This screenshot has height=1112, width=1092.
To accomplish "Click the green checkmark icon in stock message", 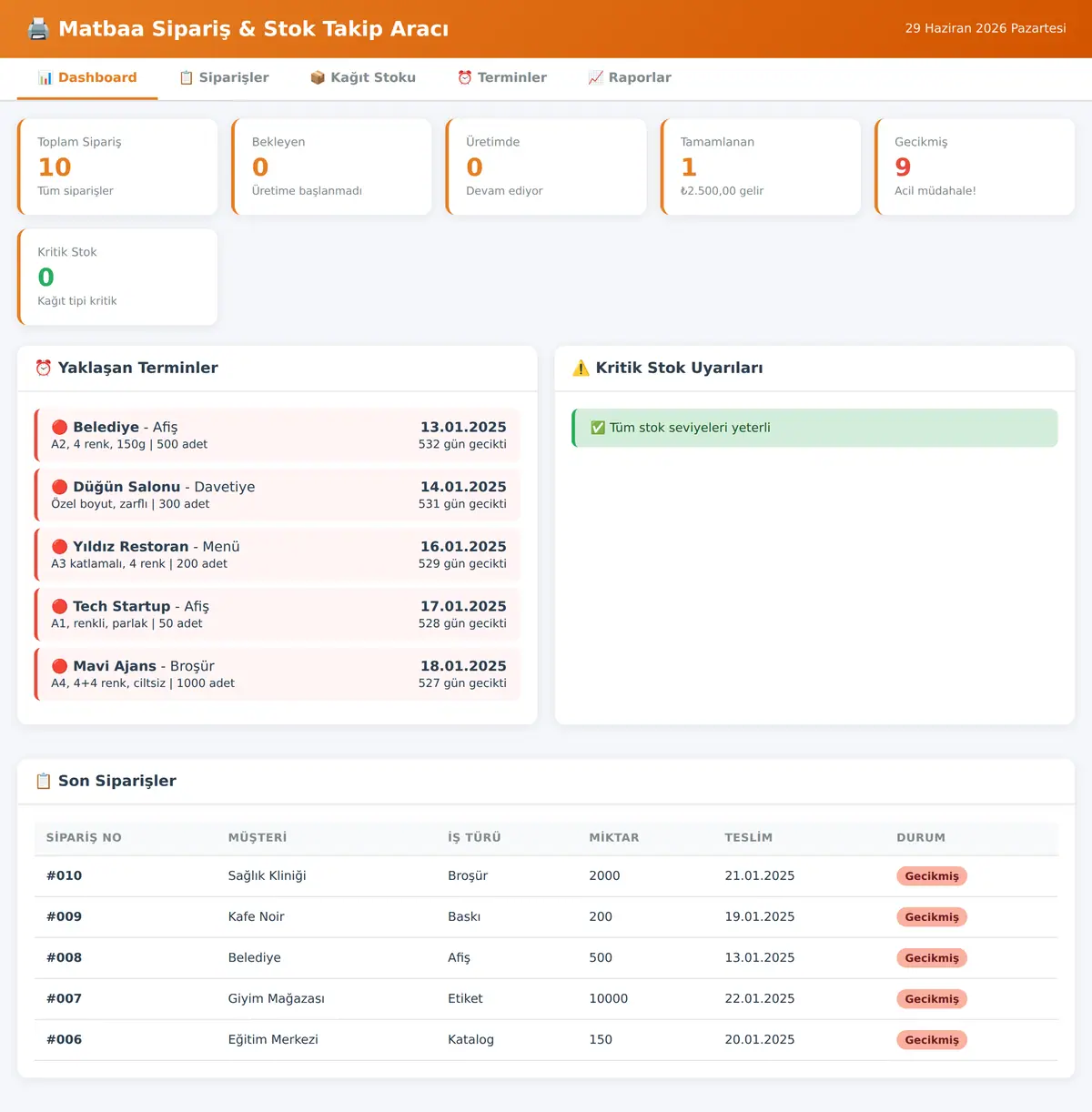I will 598,428.
